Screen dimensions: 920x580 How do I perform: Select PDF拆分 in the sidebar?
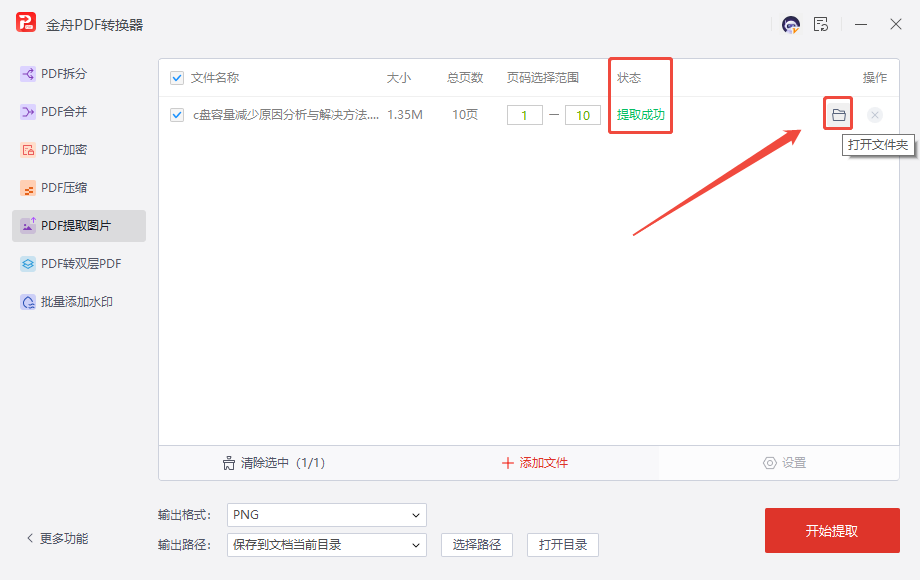click(79, 74)
